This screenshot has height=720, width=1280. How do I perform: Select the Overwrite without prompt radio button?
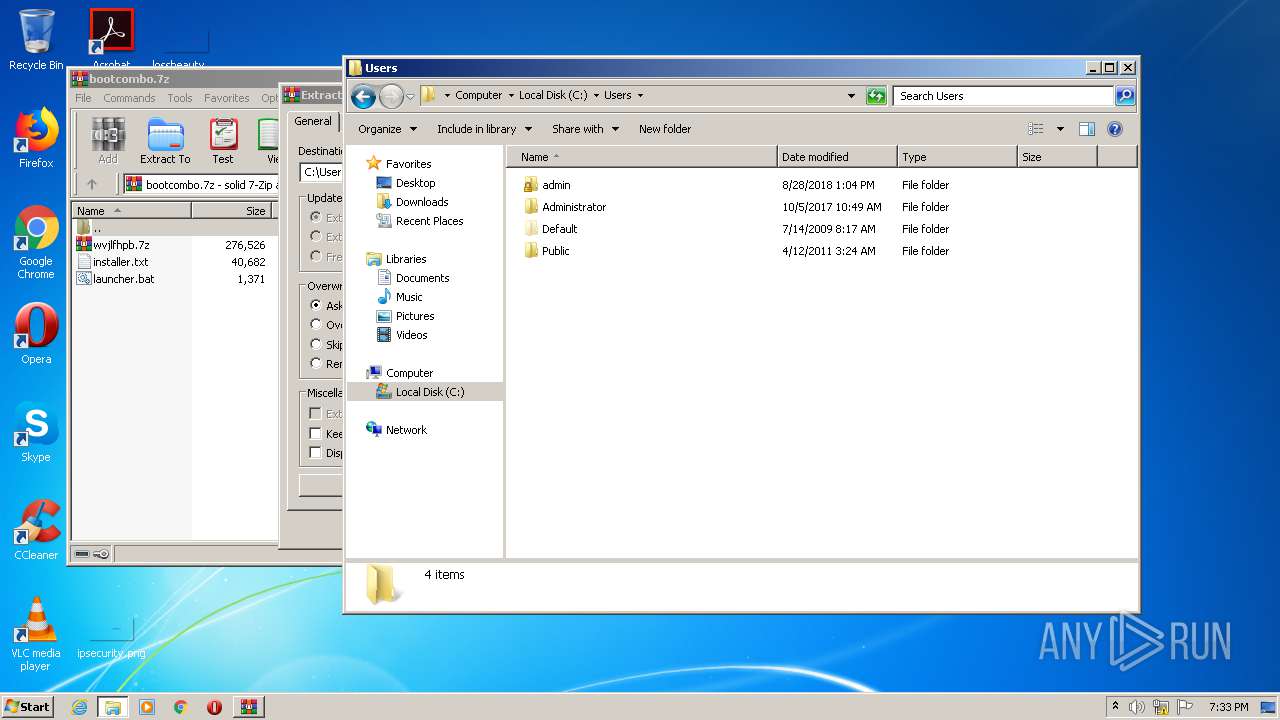point(316,324)
